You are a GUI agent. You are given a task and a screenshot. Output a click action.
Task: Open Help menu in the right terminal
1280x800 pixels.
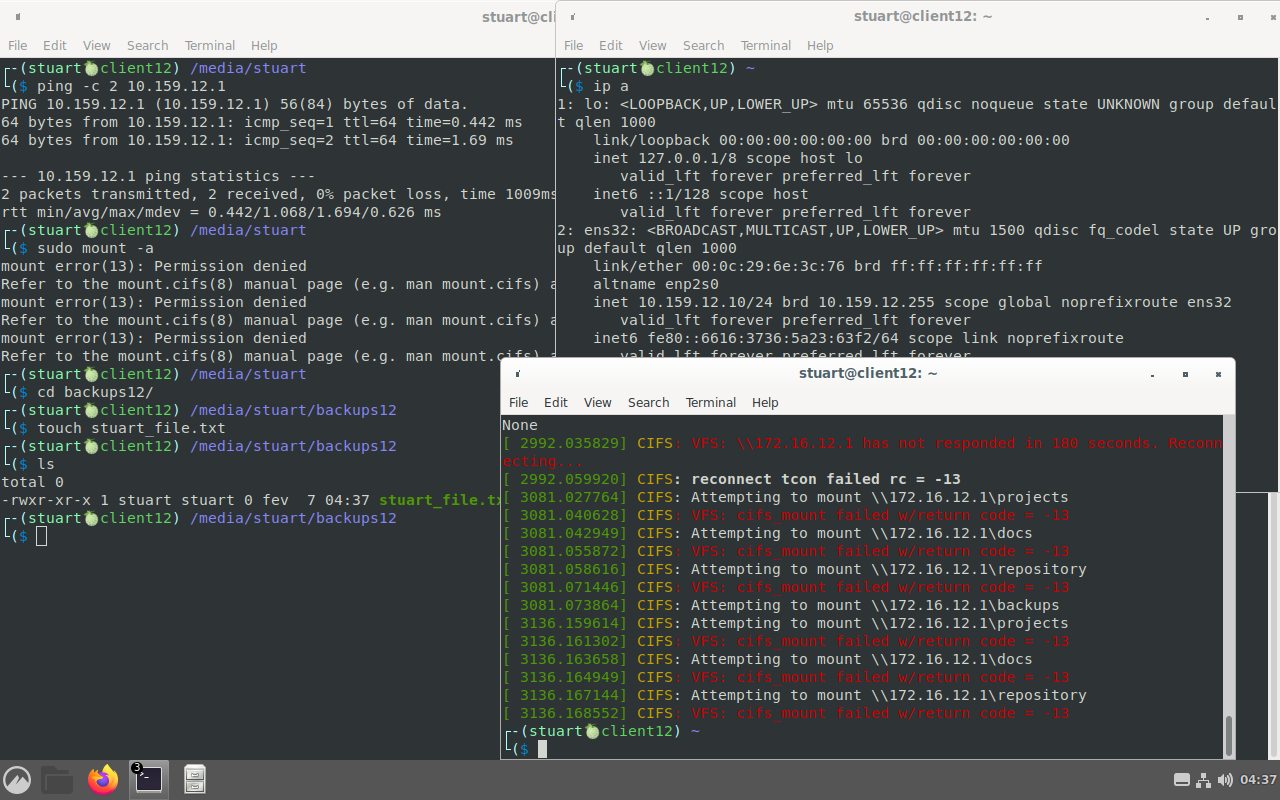[819, 45]
